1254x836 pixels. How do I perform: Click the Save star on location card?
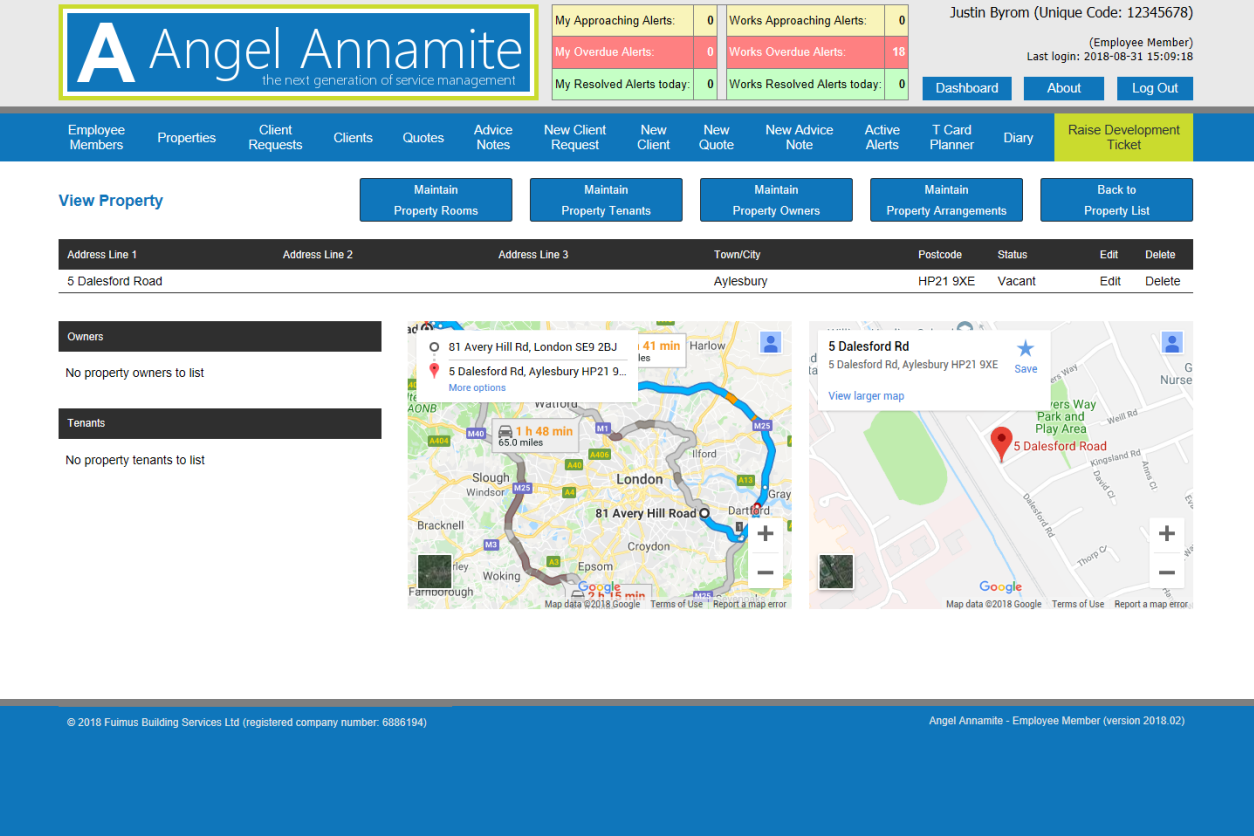[x=1025, y=355]
